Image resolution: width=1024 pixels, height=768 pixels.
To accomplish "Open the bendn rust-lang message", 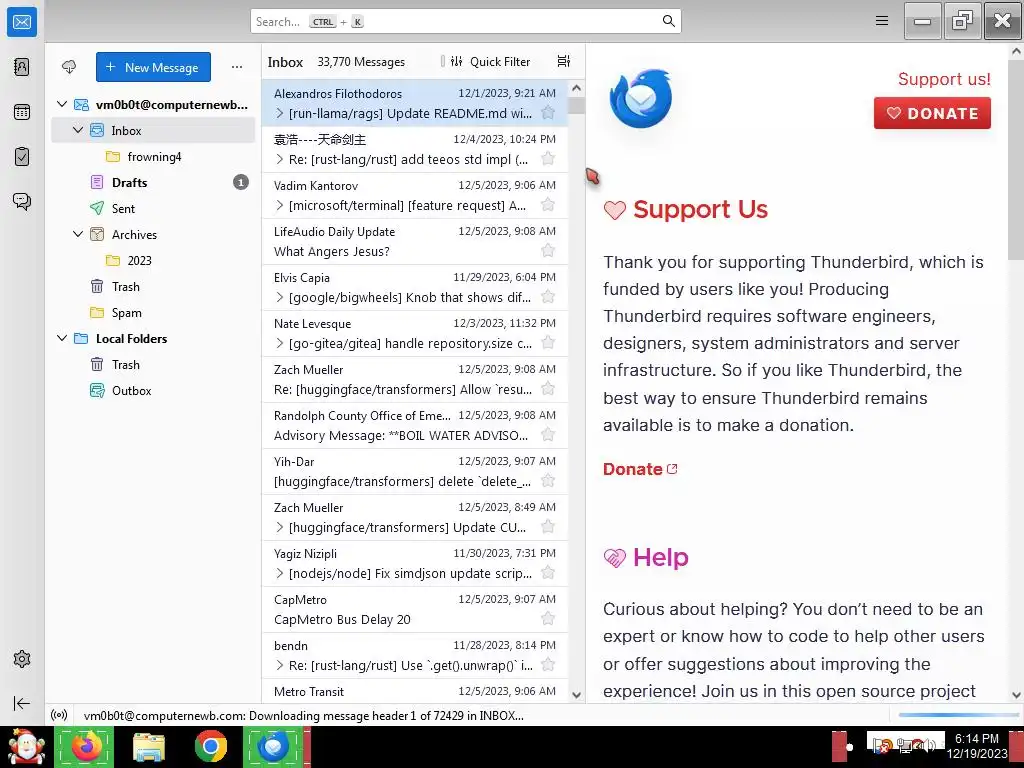I will 415,656.
